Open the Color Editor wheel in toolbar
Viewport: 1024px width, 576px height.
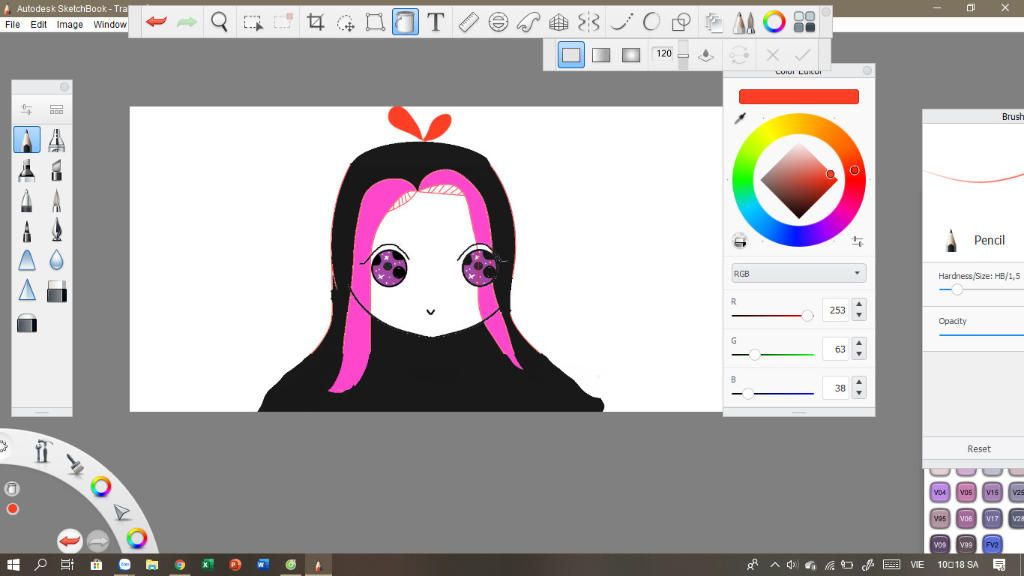pyautogui.click(x=774, y=22)
